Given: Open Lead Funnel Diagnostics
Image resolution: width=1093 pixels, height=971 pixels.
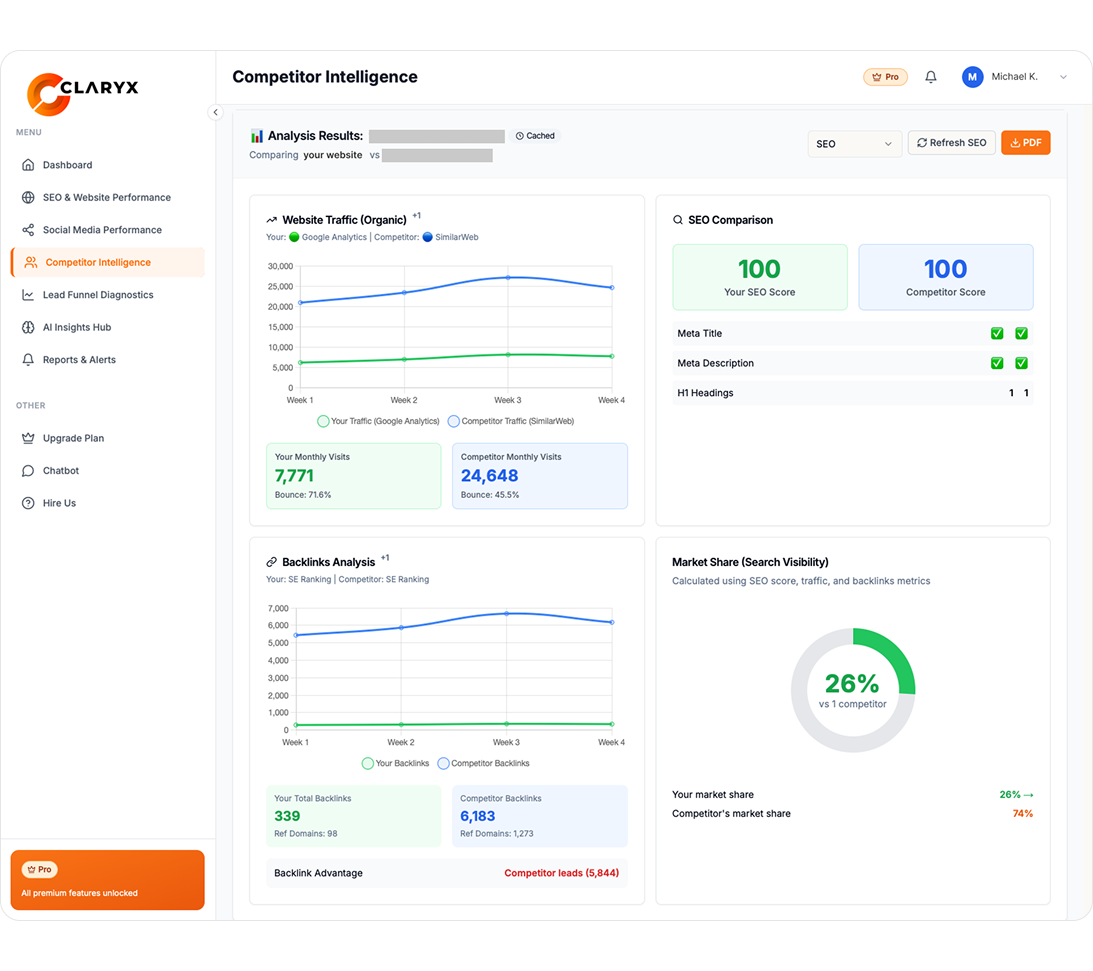Looking at the screenshot, I should click(x=97, y=294).
